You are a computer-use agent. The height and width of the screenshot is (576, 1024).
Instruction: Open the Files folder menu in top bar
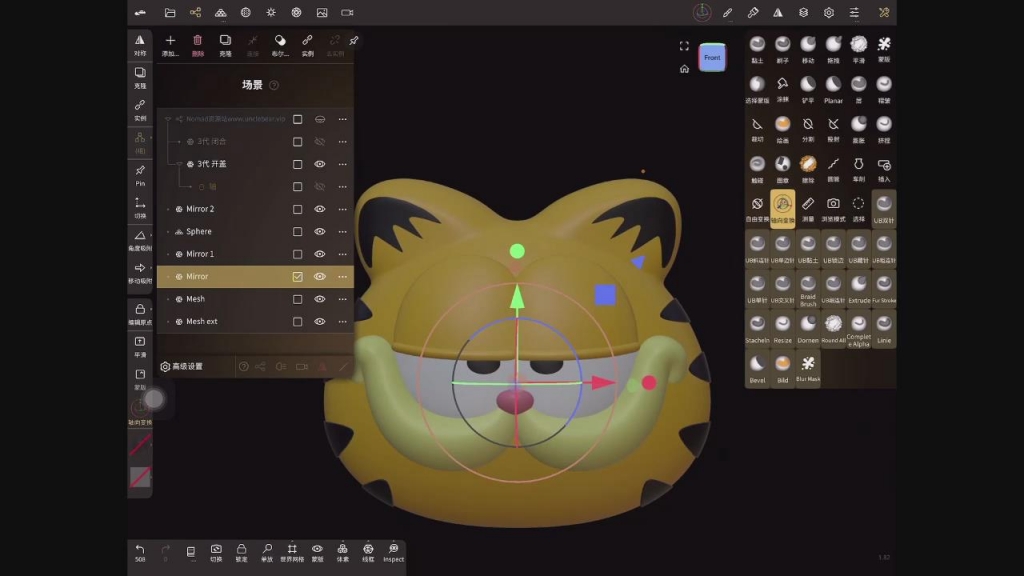(170, 12)
